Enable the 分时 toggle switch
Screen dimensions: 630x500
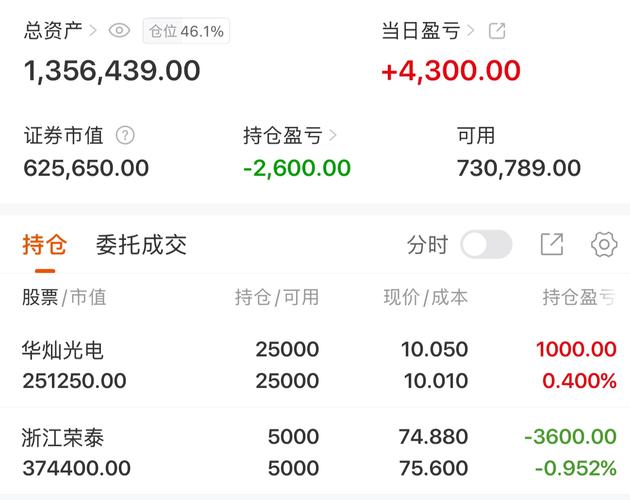click(486, 244)
